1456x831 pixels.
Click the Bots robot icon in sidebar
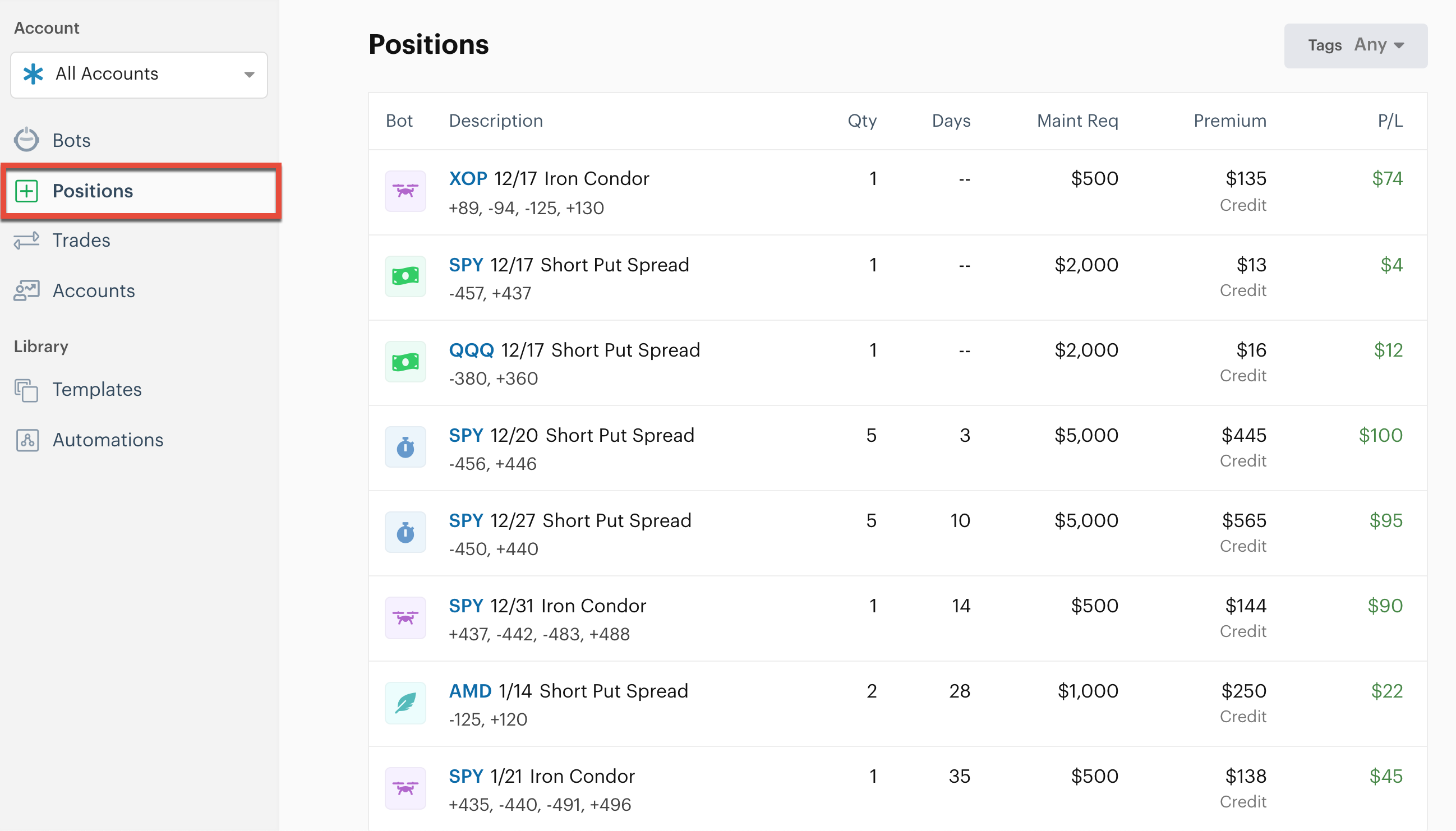26,140
